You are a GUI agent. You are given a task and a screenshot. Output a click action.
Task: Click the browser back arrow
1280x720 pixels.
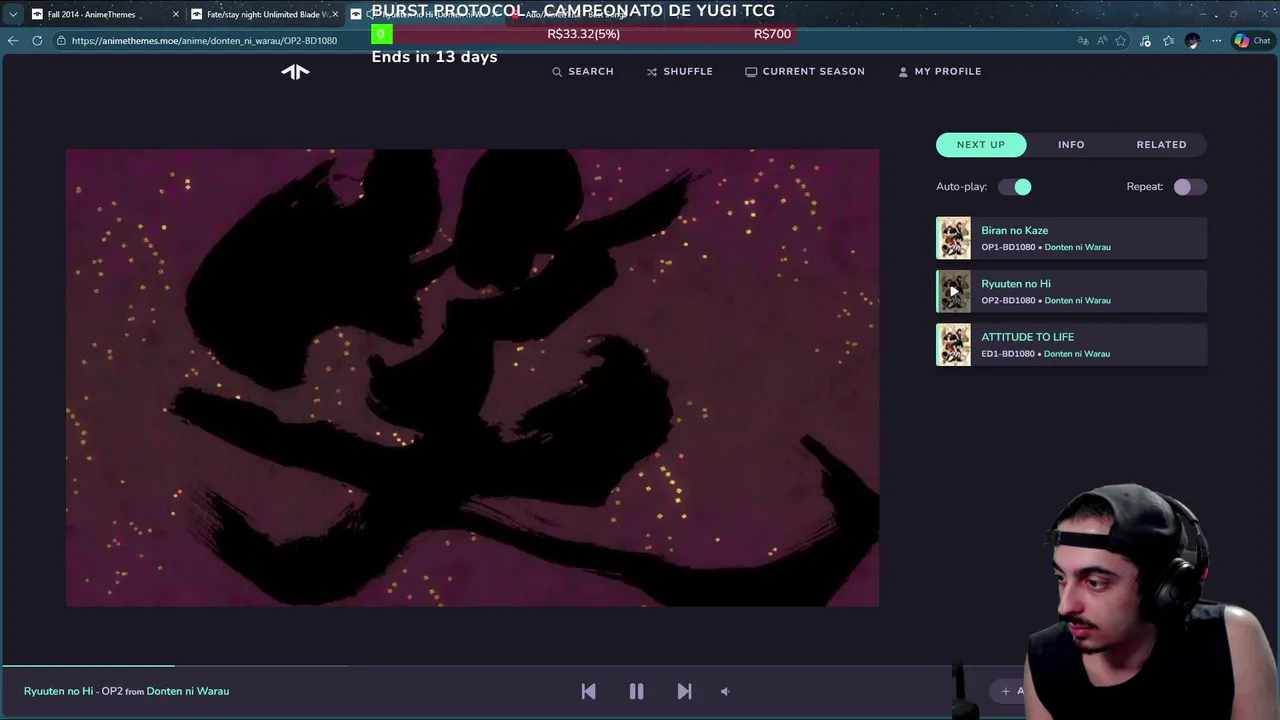(12, 41)
